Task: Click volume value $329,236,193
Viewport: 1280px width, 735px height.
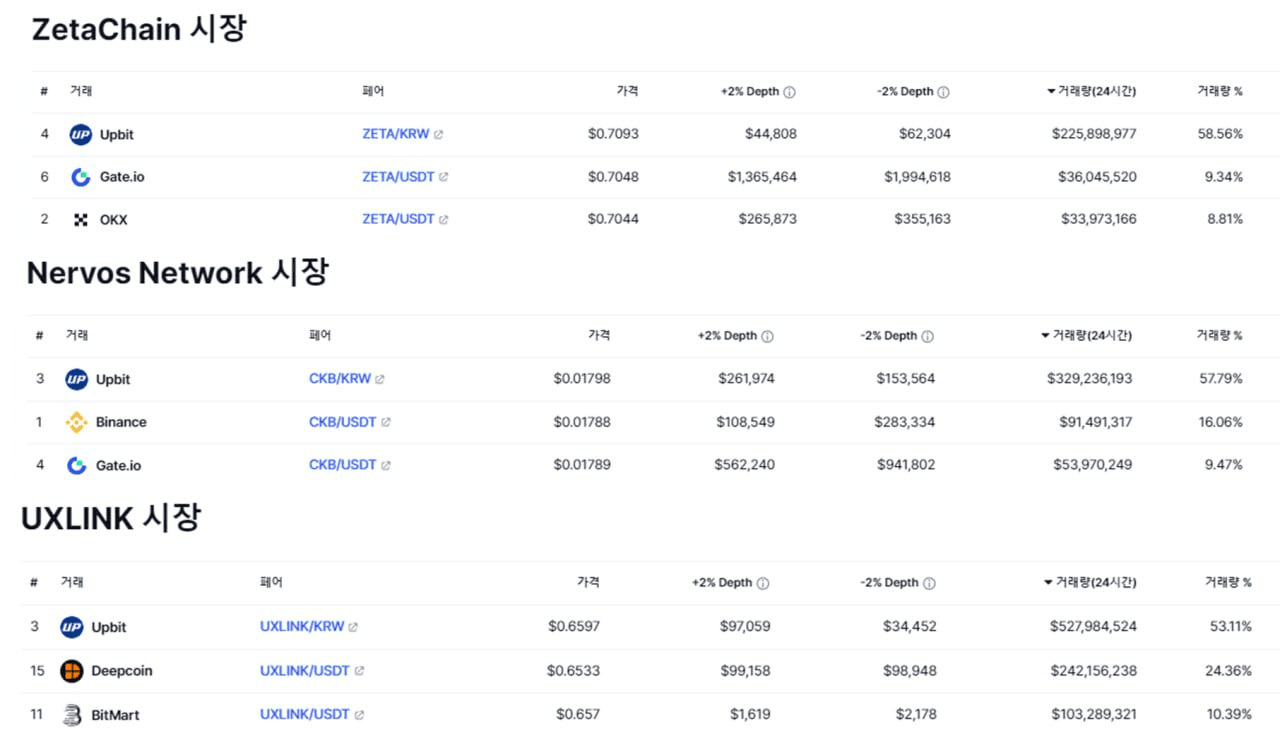Action: pyautogui.click(x=1090, y=379)
